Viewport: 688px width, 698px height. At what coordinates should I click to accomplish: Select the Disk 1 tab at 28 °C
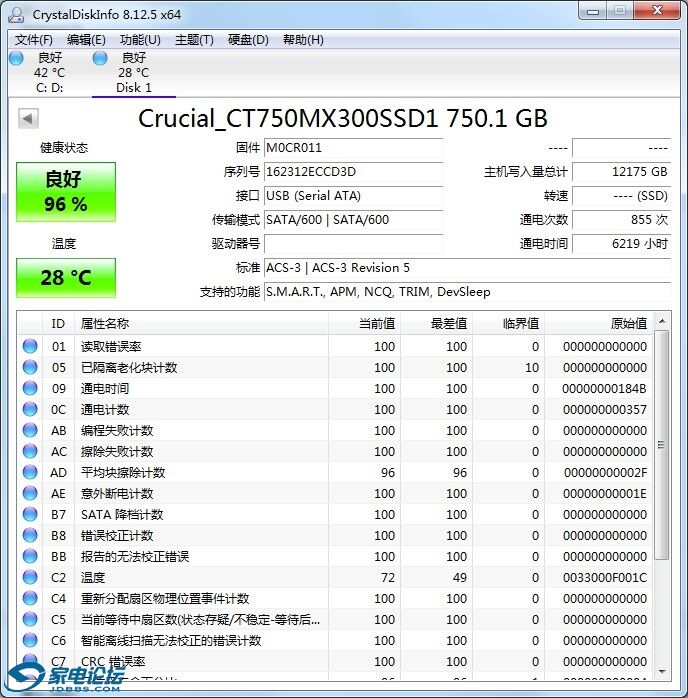134,73
